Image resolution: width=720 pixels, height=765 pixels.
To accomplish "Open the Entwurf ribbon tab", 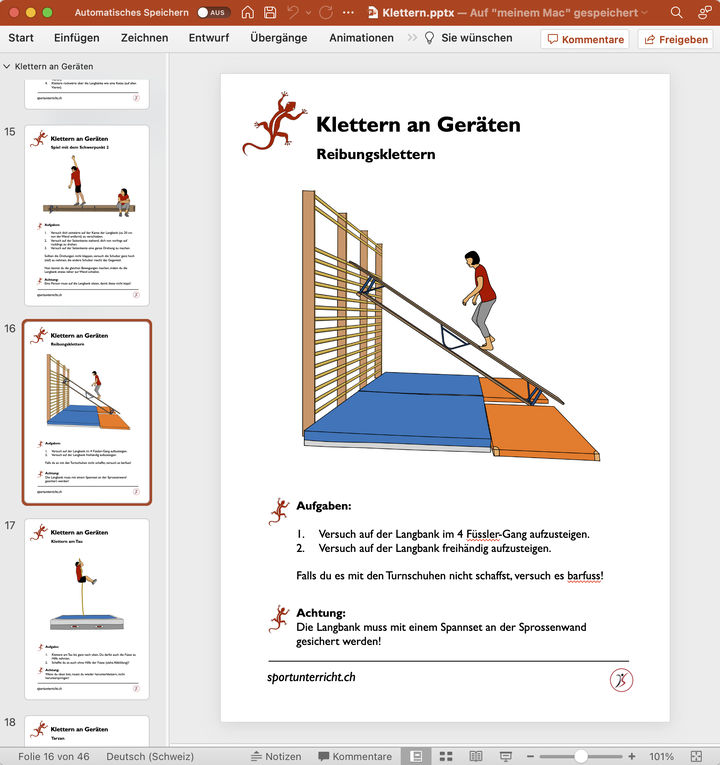I will click(x=209, y=38).
